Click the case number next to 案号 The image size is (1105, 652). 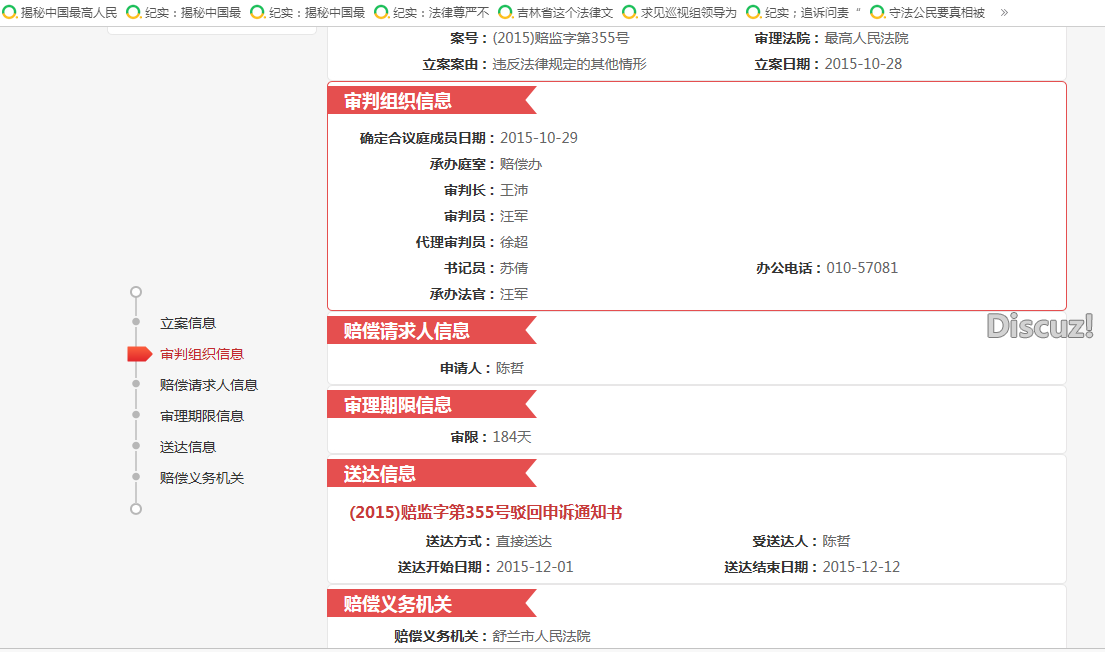click(561, 39)
